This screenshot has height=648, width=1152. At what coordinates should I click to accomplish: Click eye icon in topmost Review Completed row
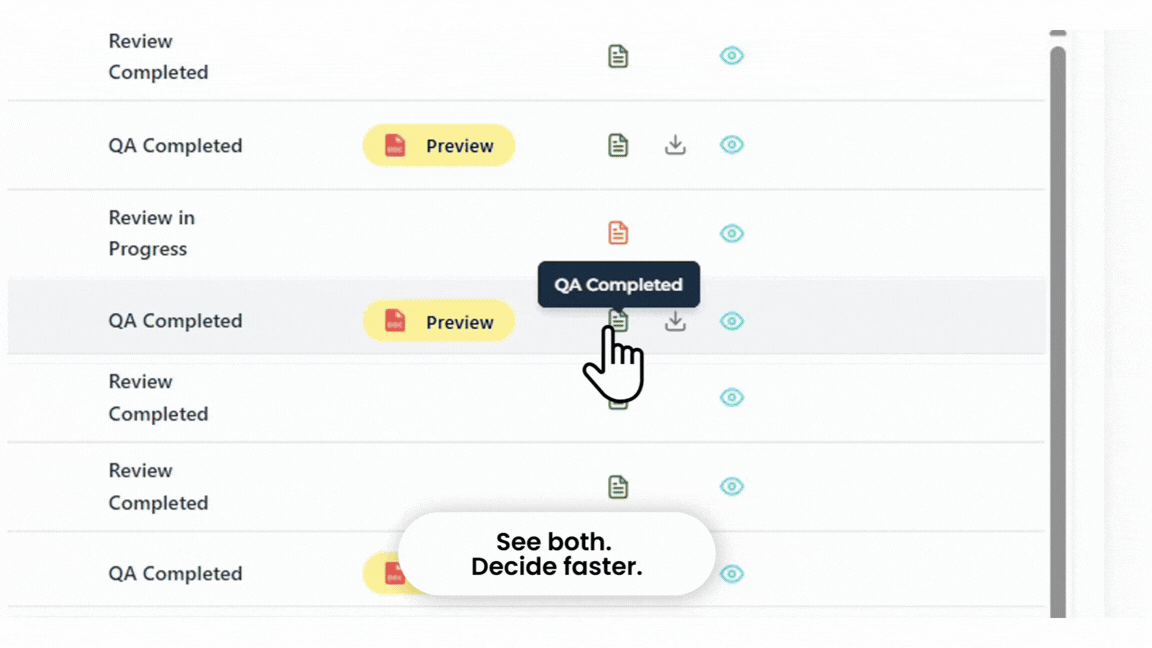coord(732,56)
